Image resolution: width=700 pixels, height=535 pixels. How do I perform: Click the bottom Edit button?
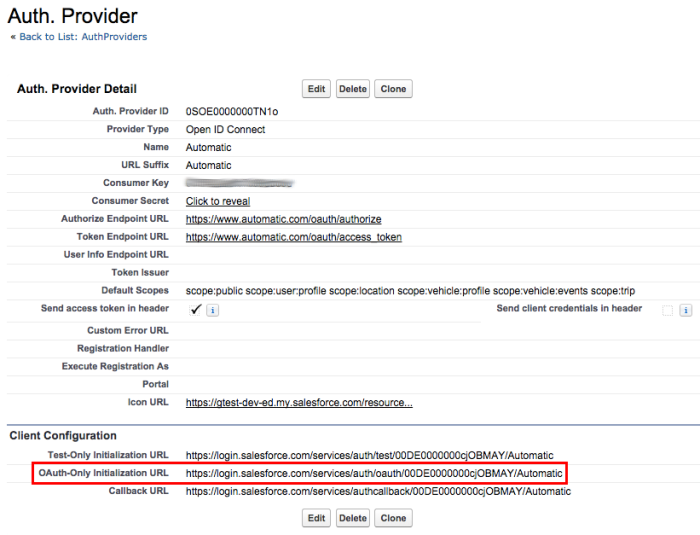(x=316, y=518)
